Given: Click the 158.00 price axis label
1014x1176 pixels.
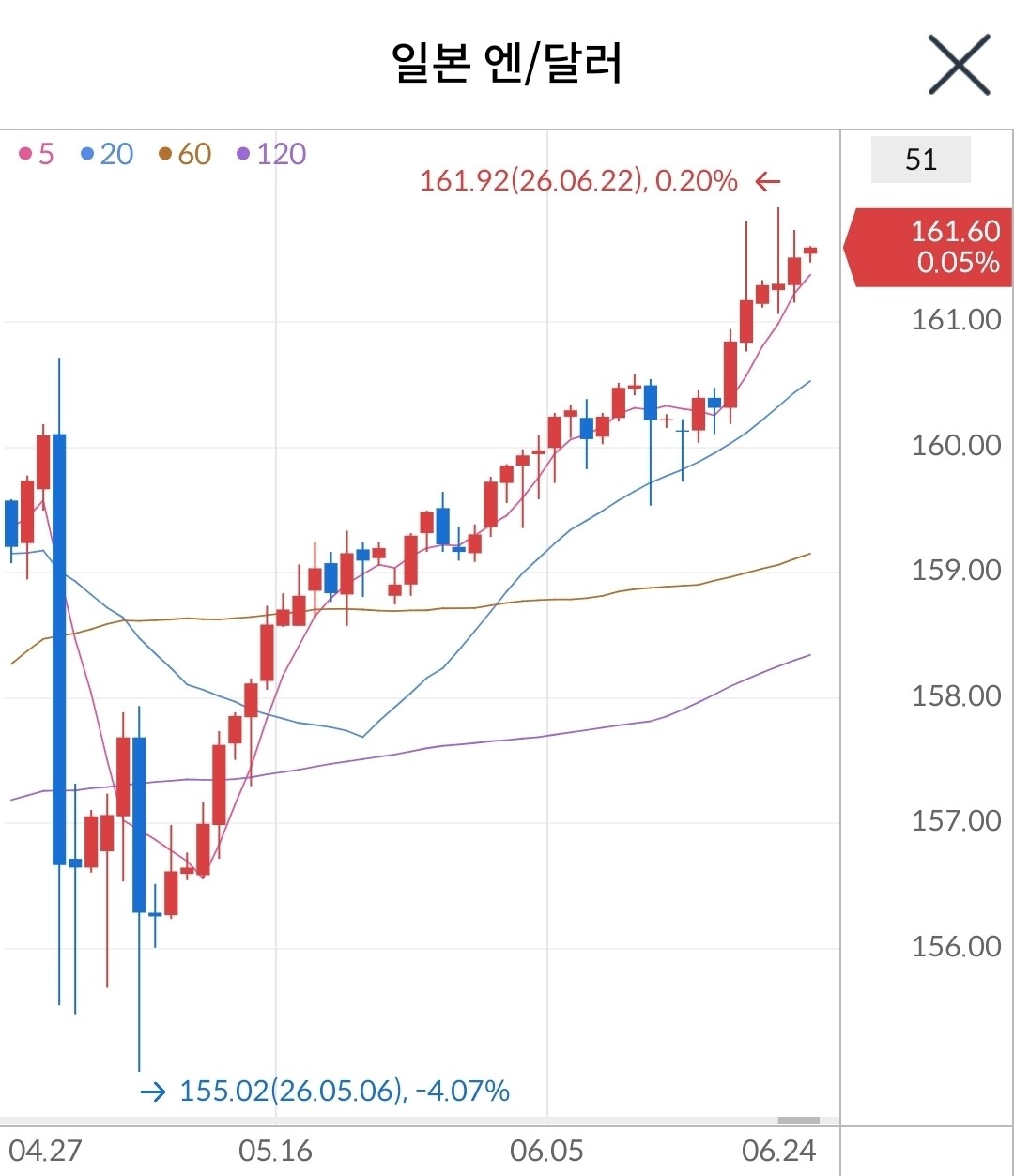Looking at the screenshot, I should tap(957, 696).
